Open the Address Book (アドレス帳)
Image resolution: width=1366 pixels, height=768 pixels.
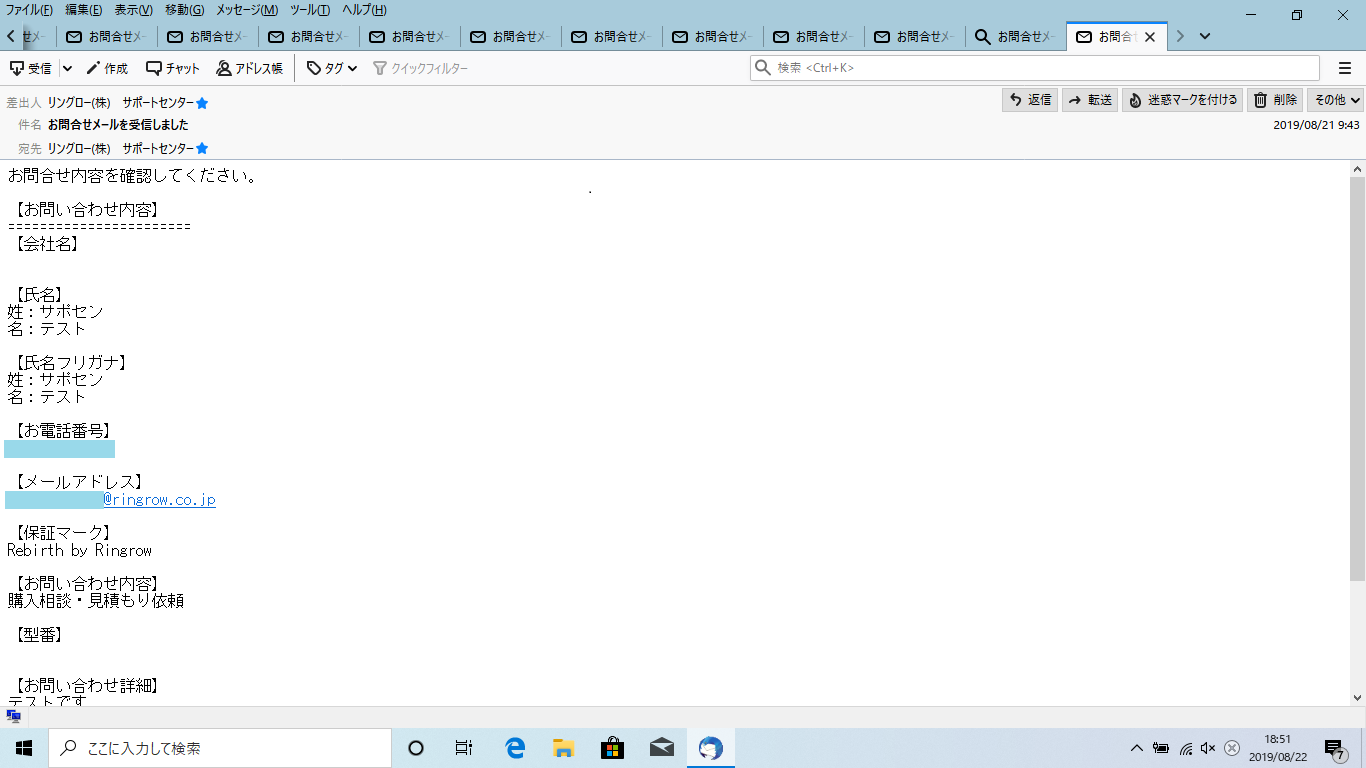tap(250, 69)
